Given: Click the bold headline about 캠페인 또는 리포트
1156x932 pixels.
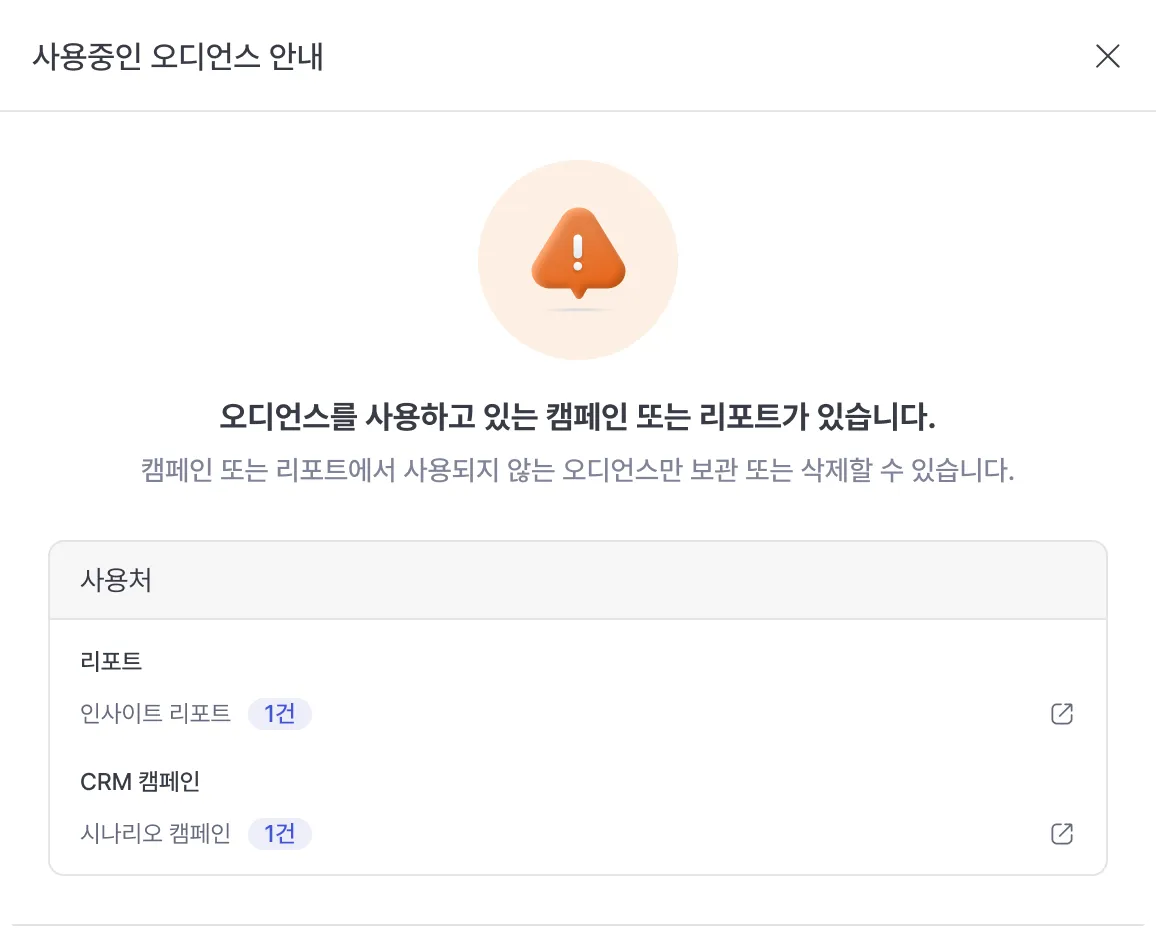Looking at the screenshot, I should 577,417.
